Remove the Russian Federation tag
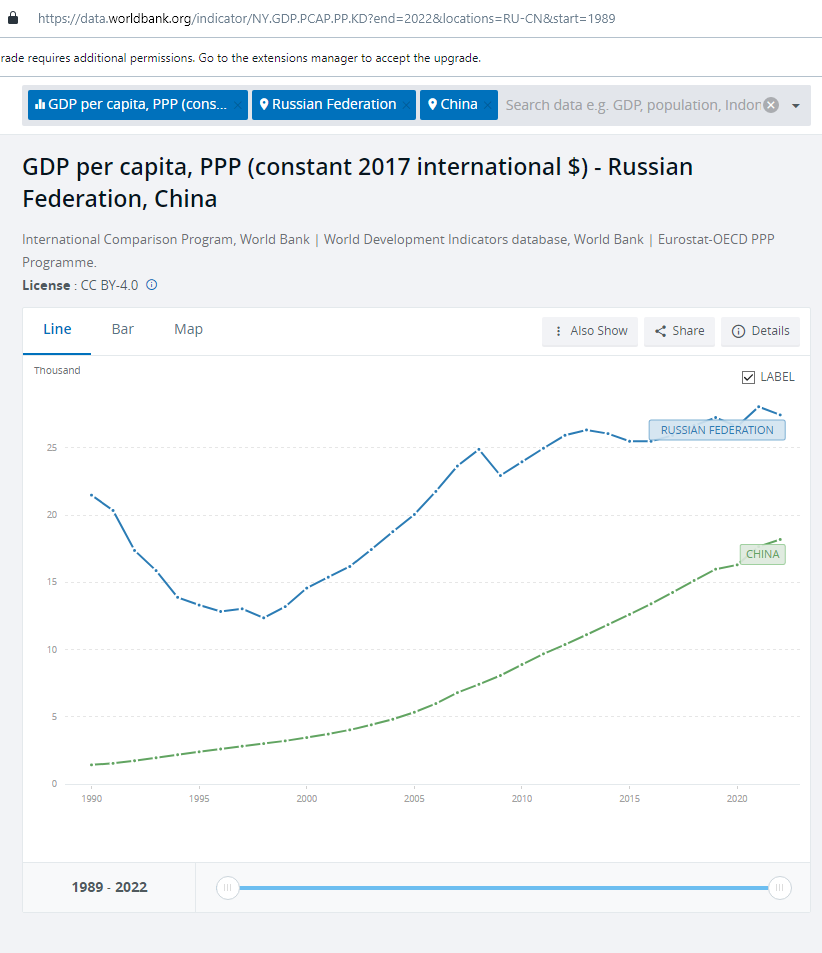Image resolution: width=822 pixels, height=953 pixels. pyautogui.click(x=406, y=105)
